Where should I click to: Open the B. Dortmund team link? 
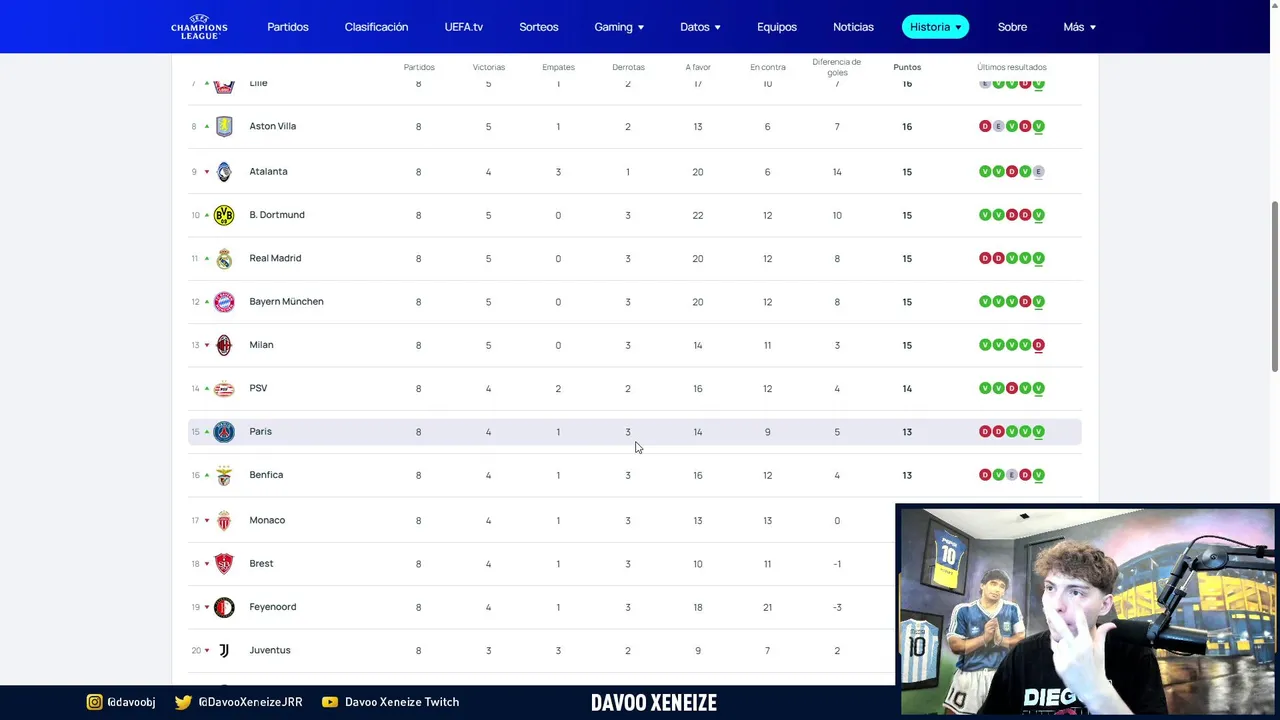click(277, 215)
